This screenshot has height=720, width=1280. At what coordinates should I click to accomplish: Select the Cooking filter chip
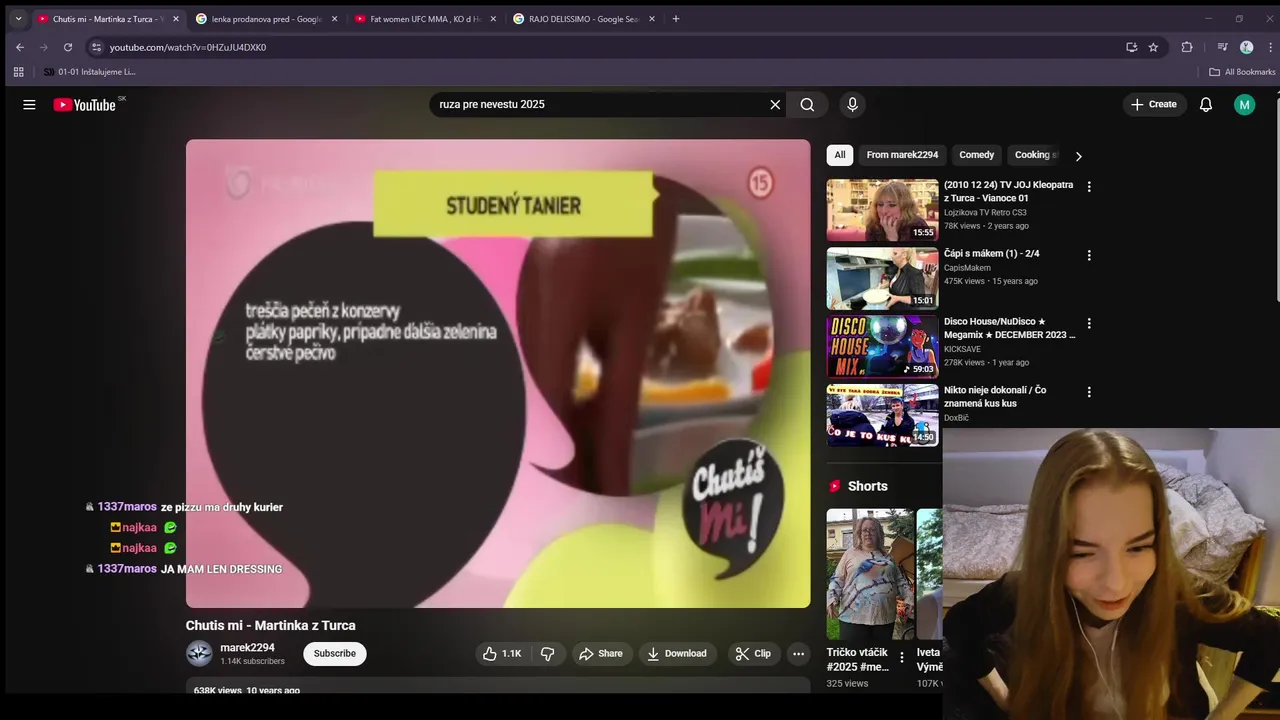(x=1034, y=155)
